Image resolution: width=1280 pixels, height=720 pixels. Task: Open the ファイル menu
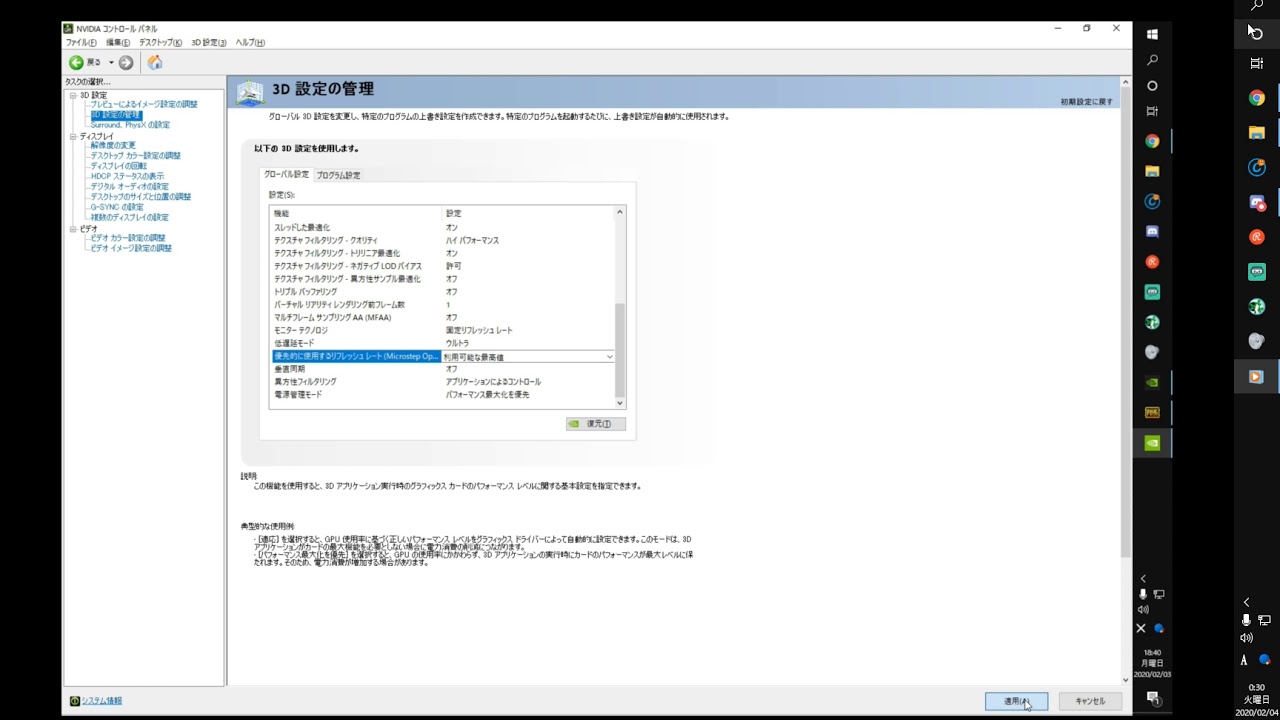tap(81, 43)
